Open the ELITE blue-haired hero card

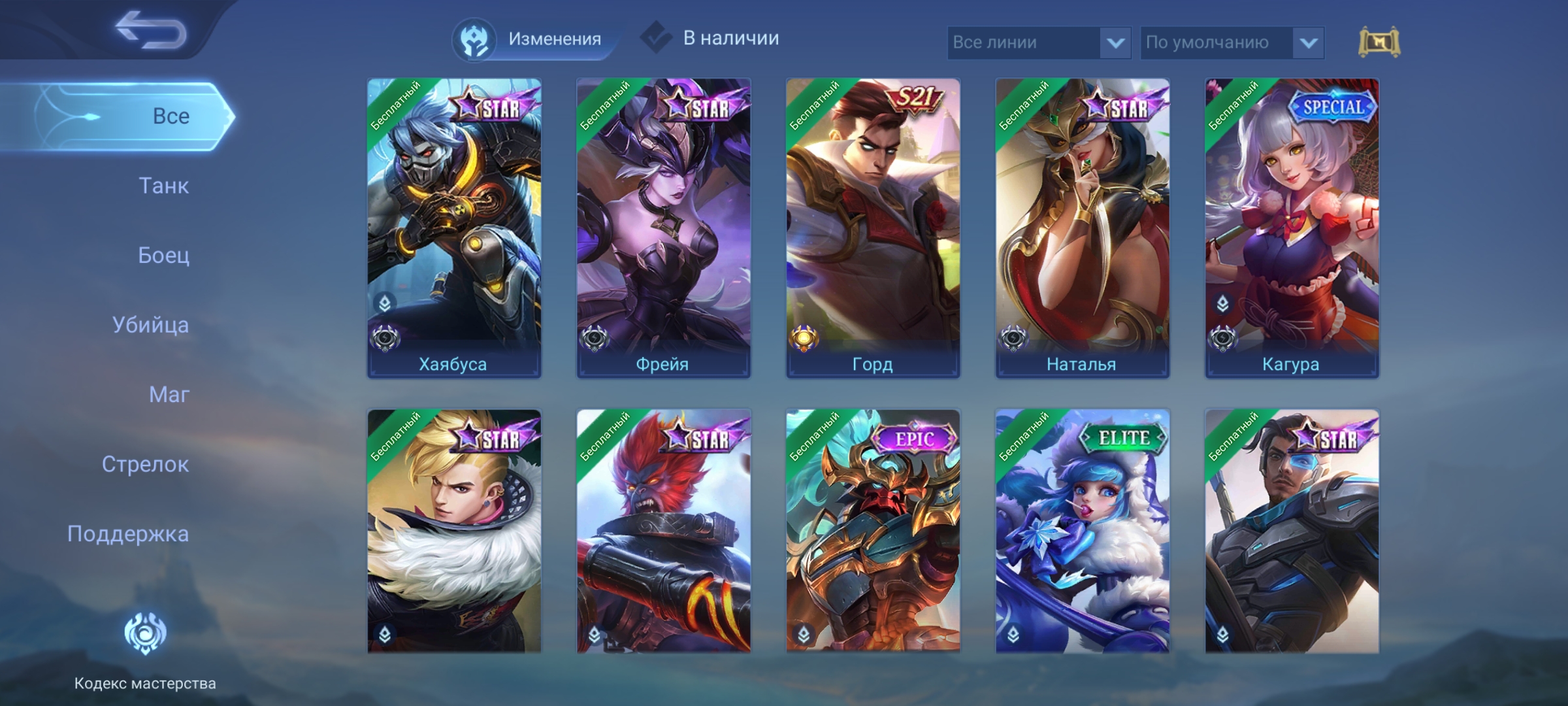[x=1082, y=531]
